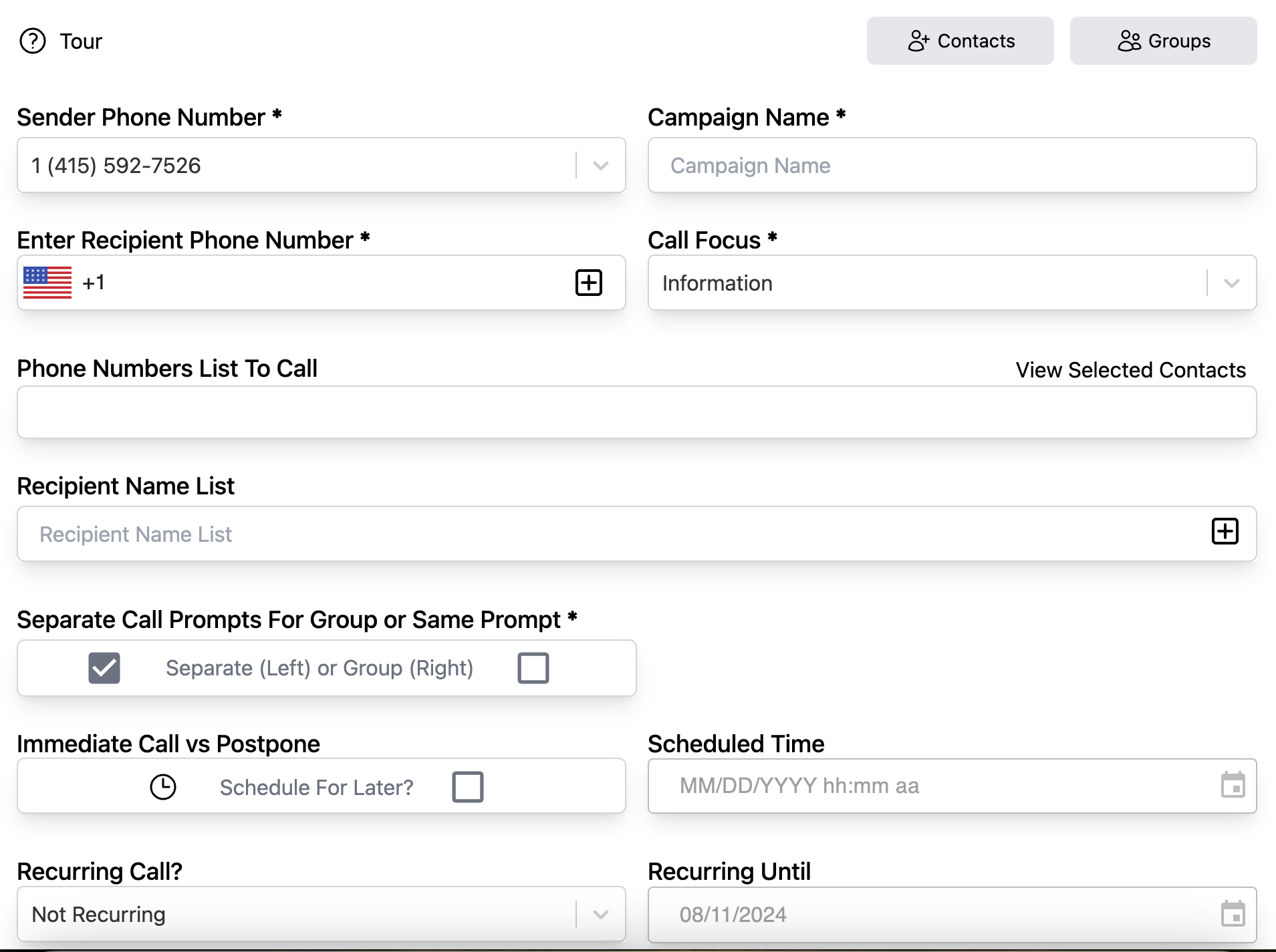Open the Contacts button
The width and height of the screenshot is (1276, 952).
pos(960,41)
